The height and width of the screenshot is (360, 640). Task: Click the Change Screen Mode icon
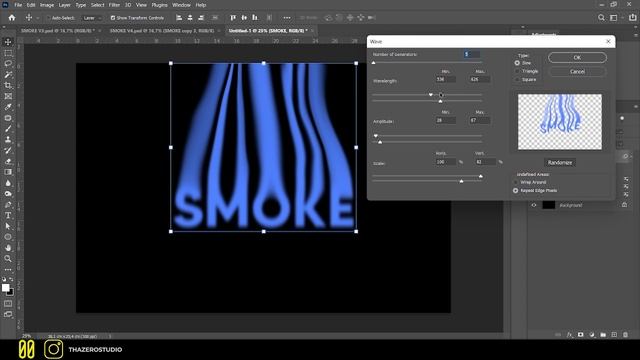[8, 314]
